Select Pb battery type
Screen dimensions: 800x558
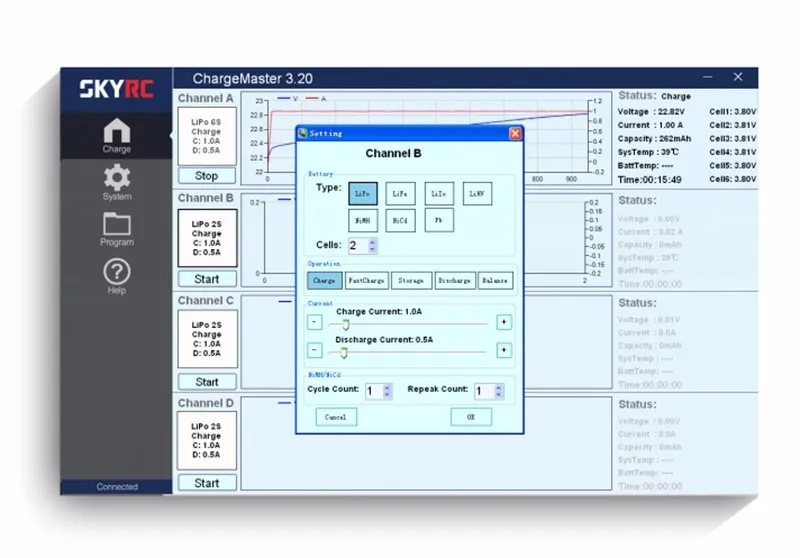[439, 220]
